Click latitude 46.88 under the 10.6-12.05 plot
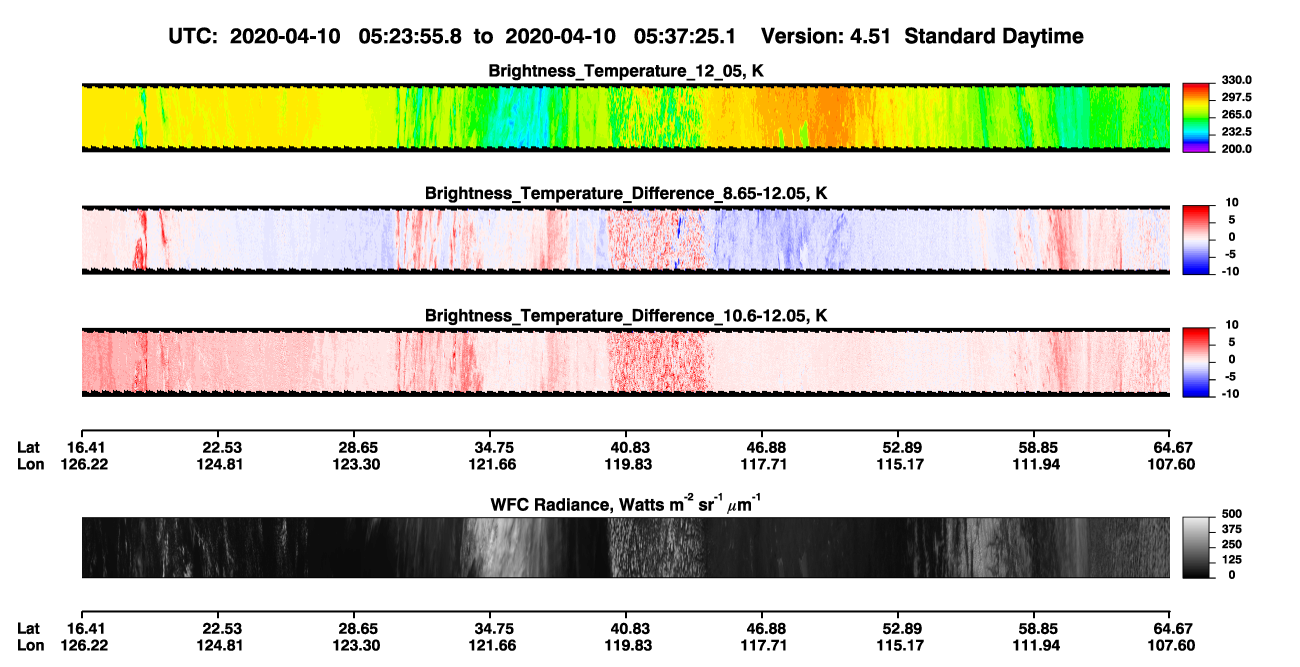 (x=765, y=447)
